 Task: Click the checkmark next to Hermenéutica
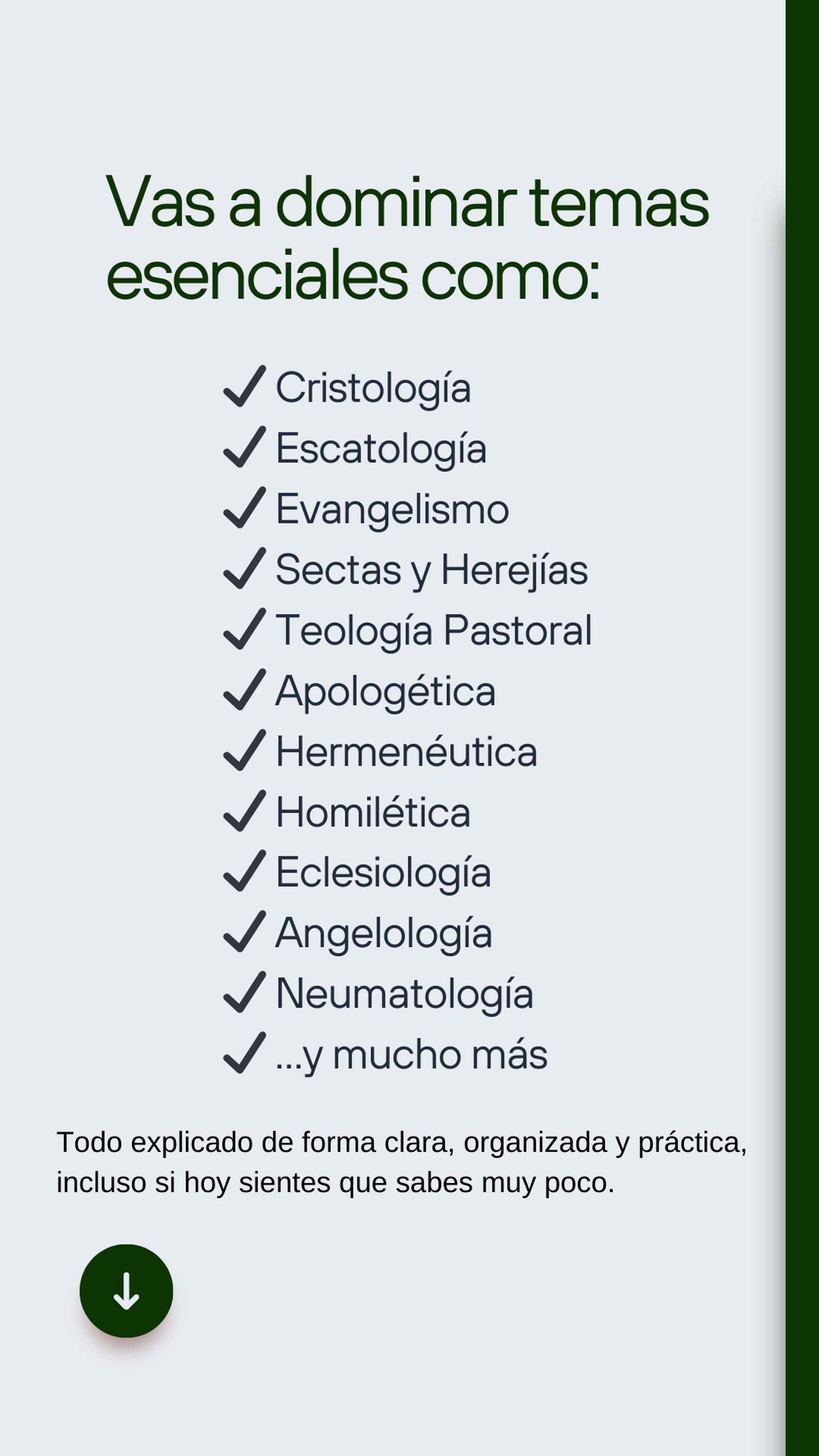[x=244, y=750]
